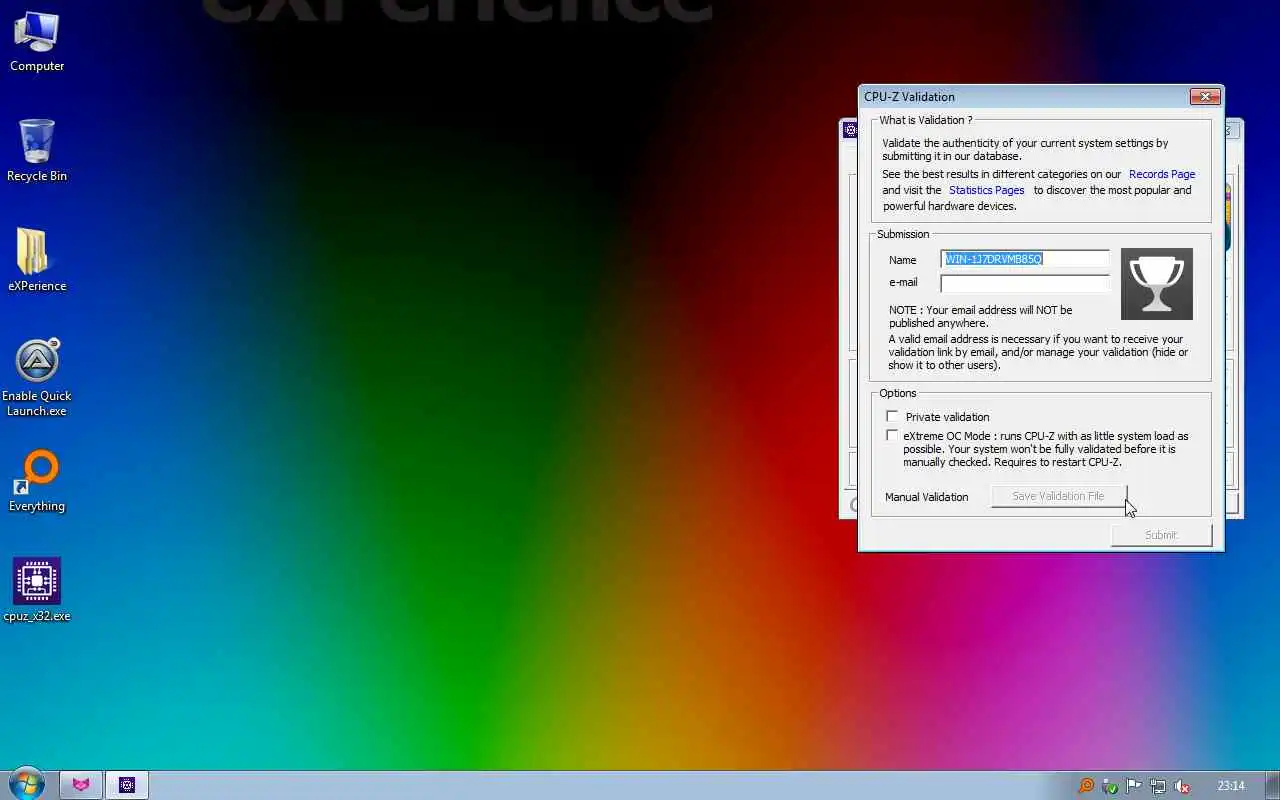Open the Records Page link
1280x800 pixels.
pyautogui.click(x=1162, y=174)
